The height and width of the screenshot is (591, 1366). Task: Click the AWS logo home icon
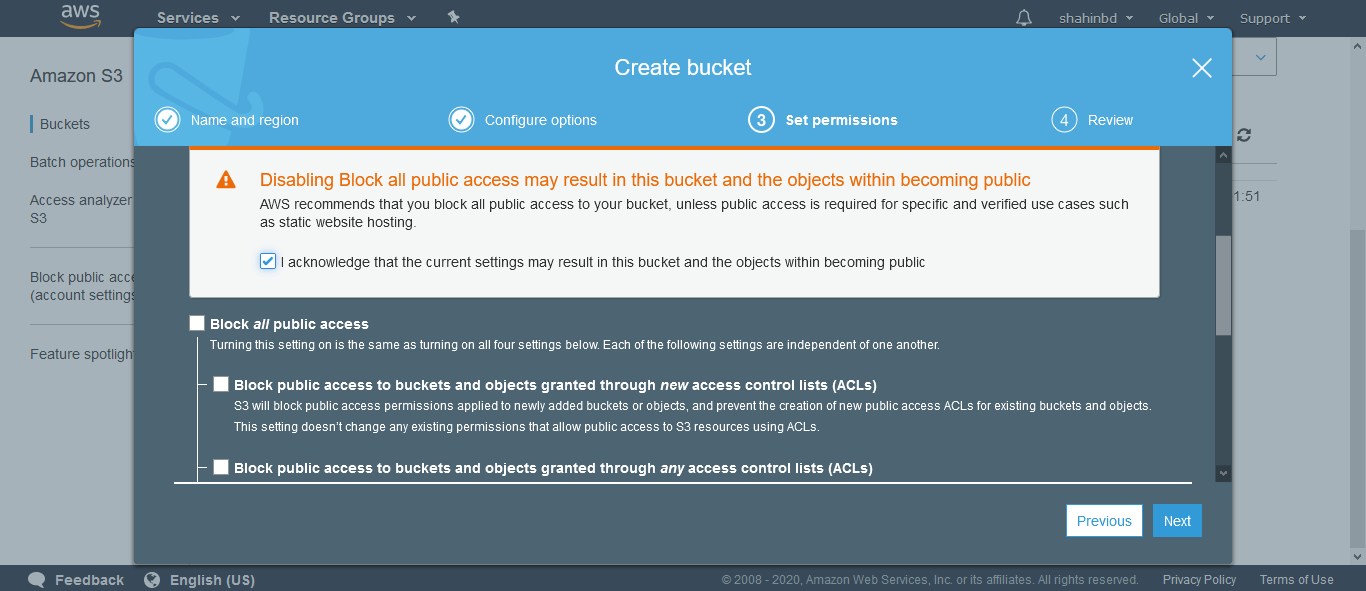80,16
